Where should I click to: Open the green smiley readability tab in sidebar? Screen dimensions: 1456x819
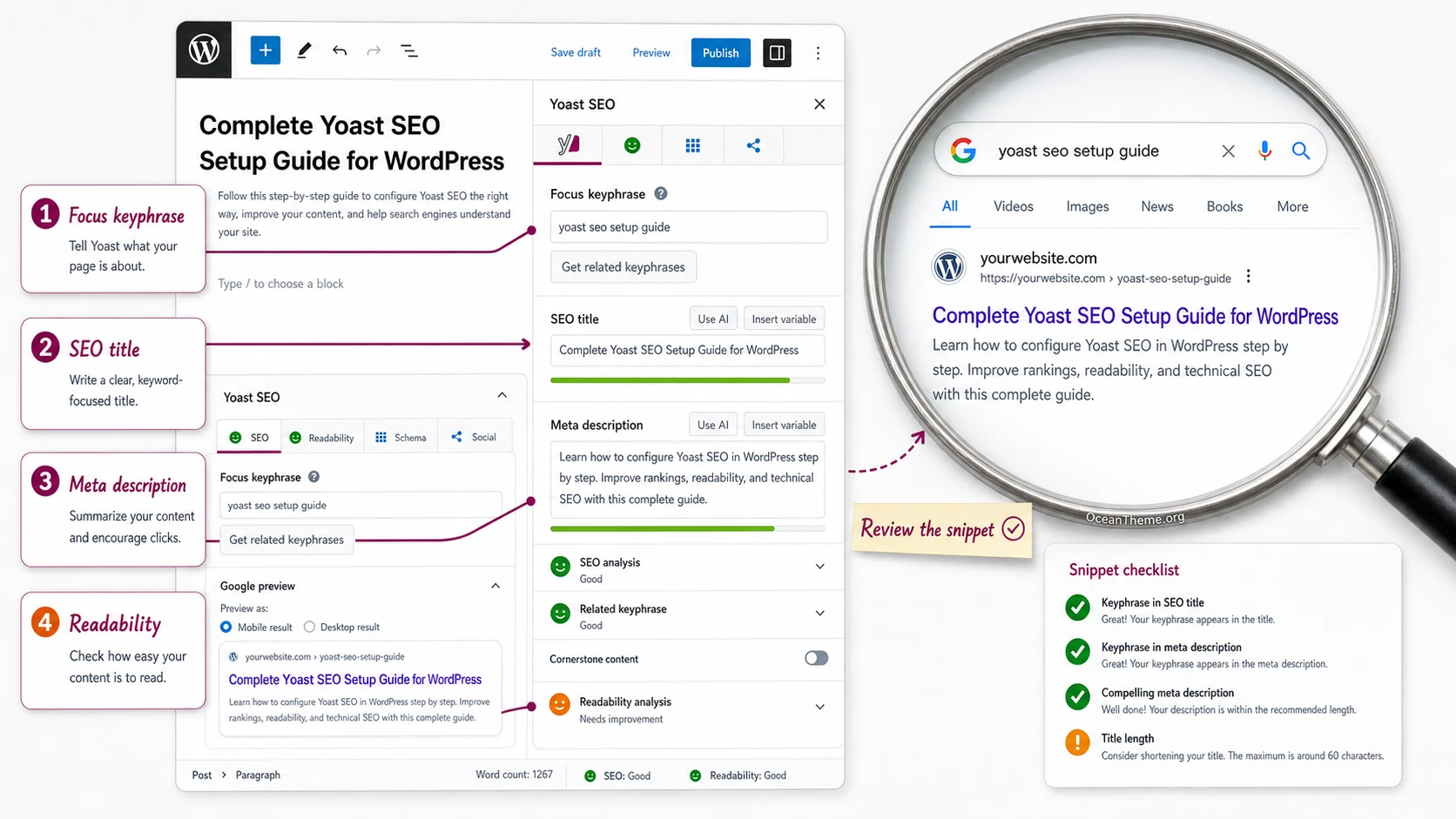click(x=632, y=145)
